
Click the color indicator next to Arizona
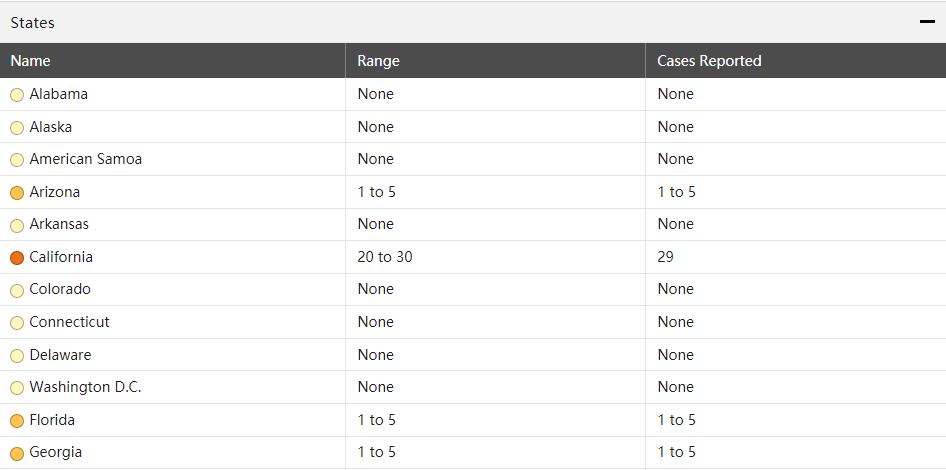pos(17,193)
